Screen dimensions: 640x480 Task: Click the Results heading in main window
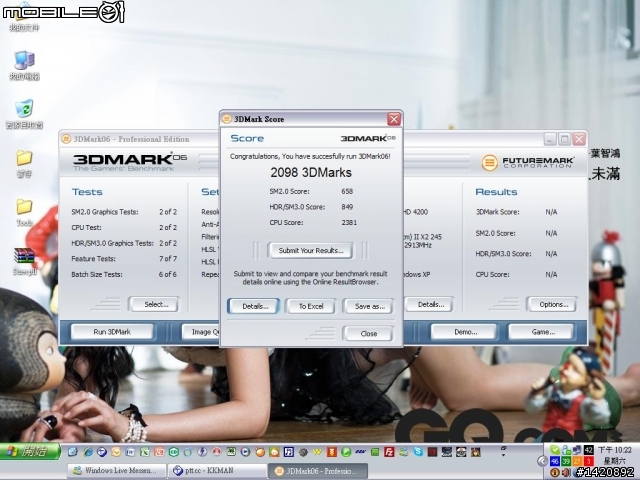pyautogui.click(x=496, y=192)
